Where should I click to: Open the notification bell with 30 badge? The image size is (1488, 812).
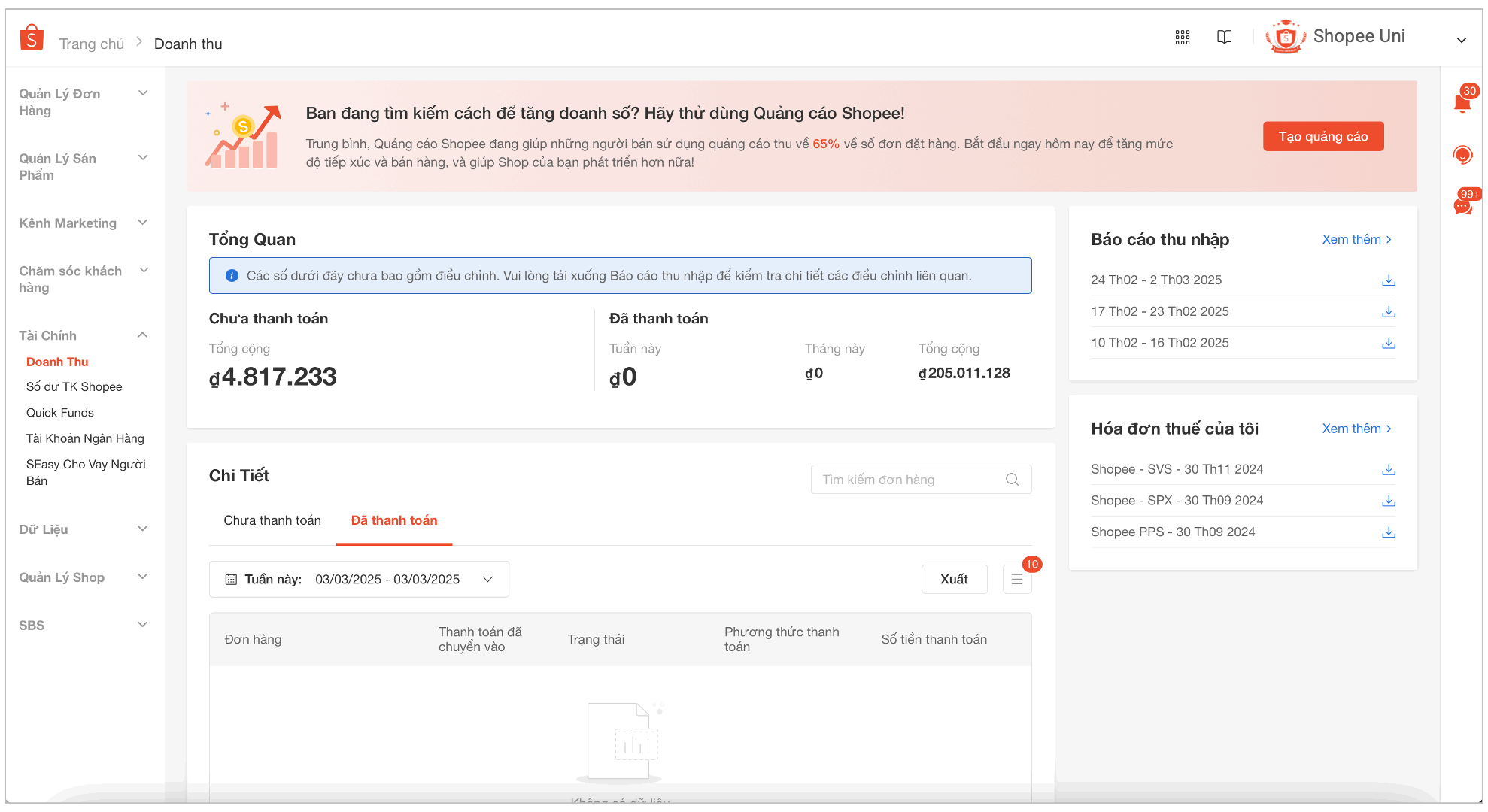(x=1462, y=102)
